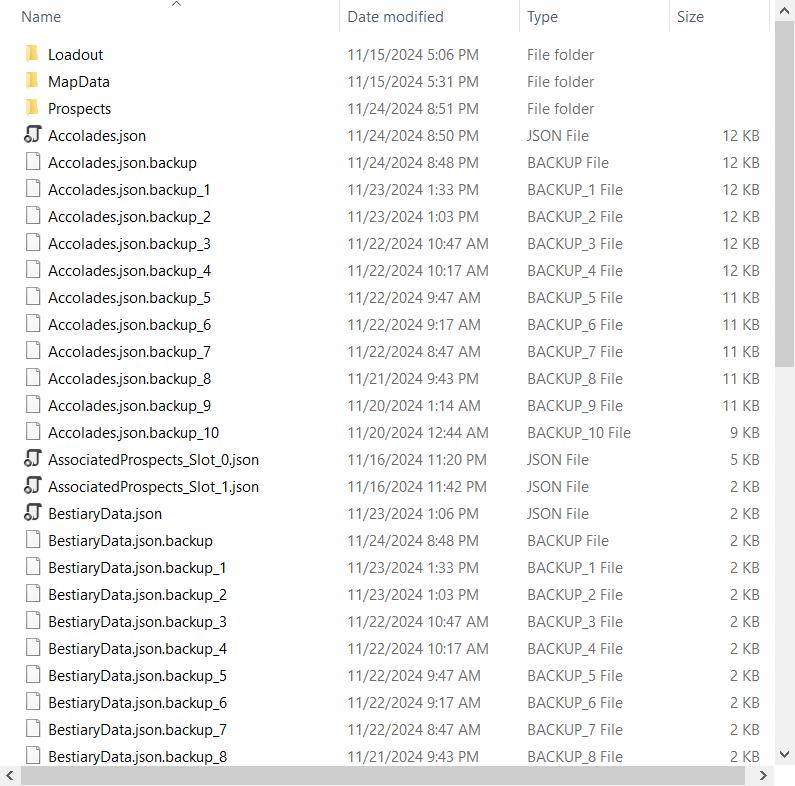Click the BestiaryData.json.backup_1 file icon
The height and width of the screenshot is (786, 795).
[33, 566]
